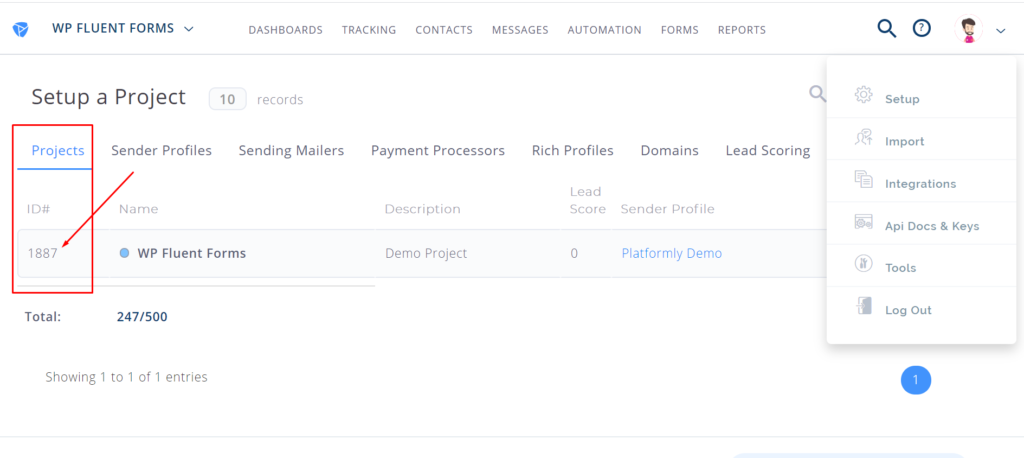1024x458 pixels.
Task: Click the WP Fluent Forms project name
Action: click(x=191, y=254)
